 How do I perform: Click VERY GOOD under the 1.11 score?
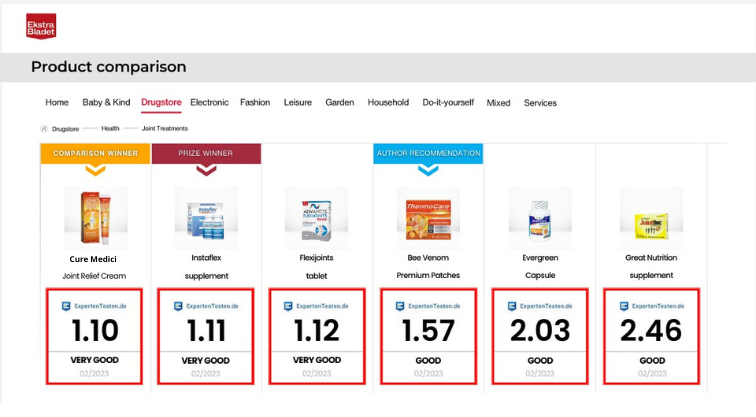point(205,361)
